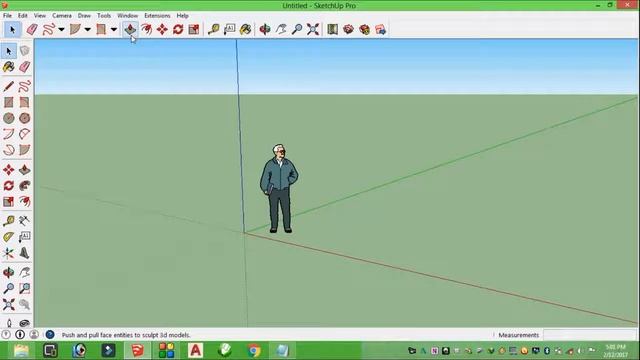Expand the arc tool dropdown arrow
Viewport: 640px width, 360px height.
coord(87,29)
